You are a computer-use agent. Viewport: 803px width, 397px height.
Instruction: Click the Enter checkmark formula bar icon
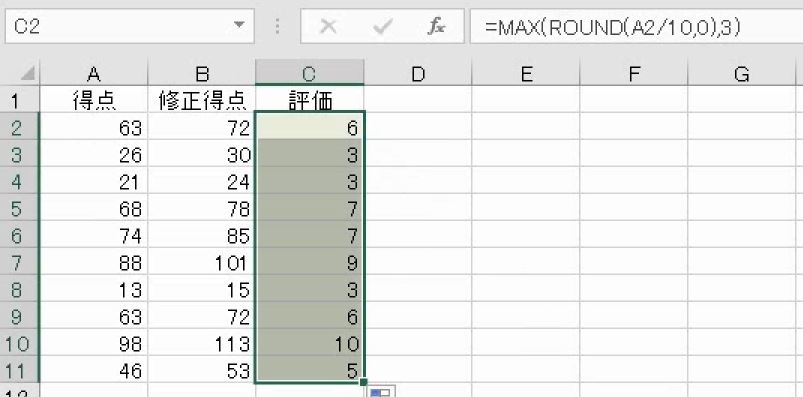click(382, 26)
